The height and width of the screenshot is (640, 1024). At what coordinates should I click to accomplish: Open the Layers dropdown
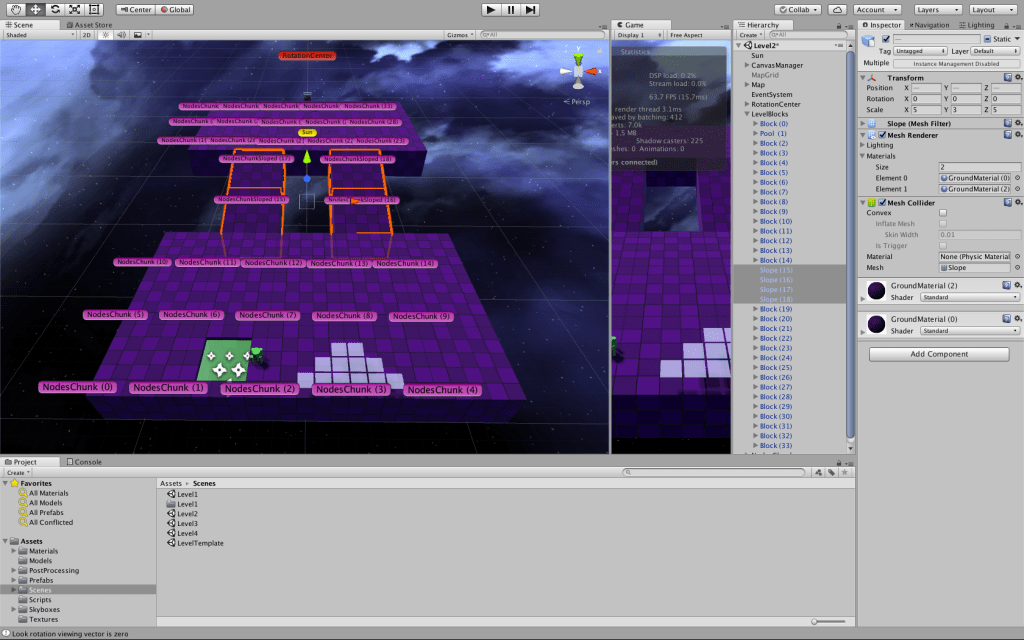pos(939,9)
